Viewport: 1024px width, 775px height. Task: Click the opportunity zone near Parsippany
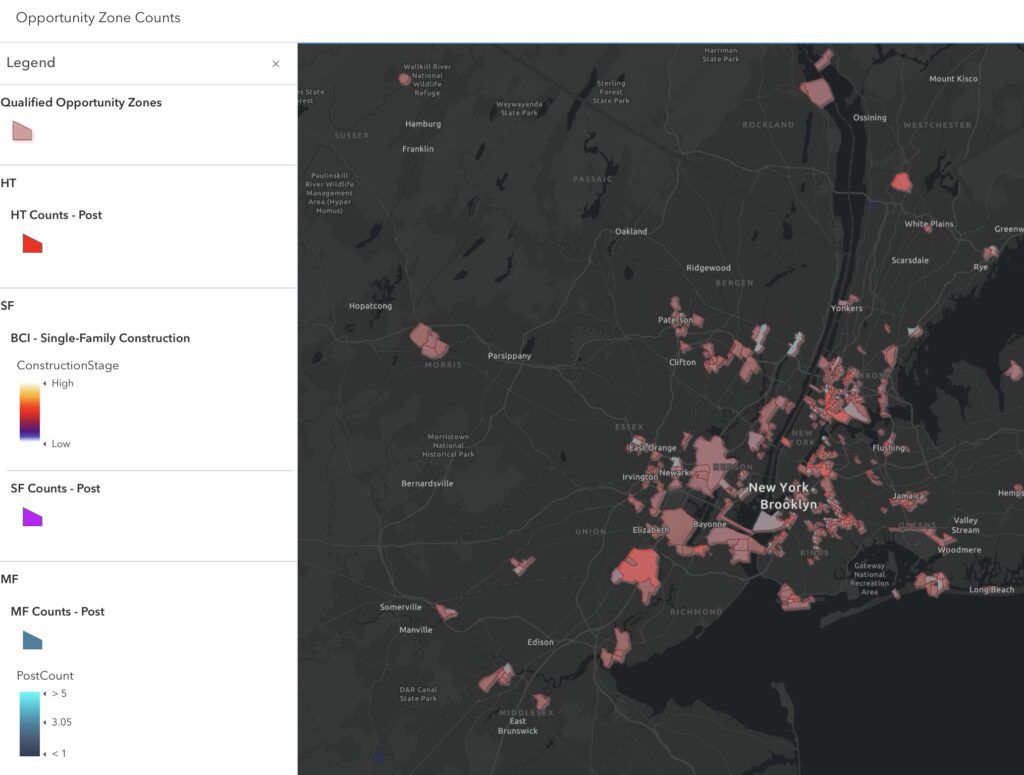point(428,341)
